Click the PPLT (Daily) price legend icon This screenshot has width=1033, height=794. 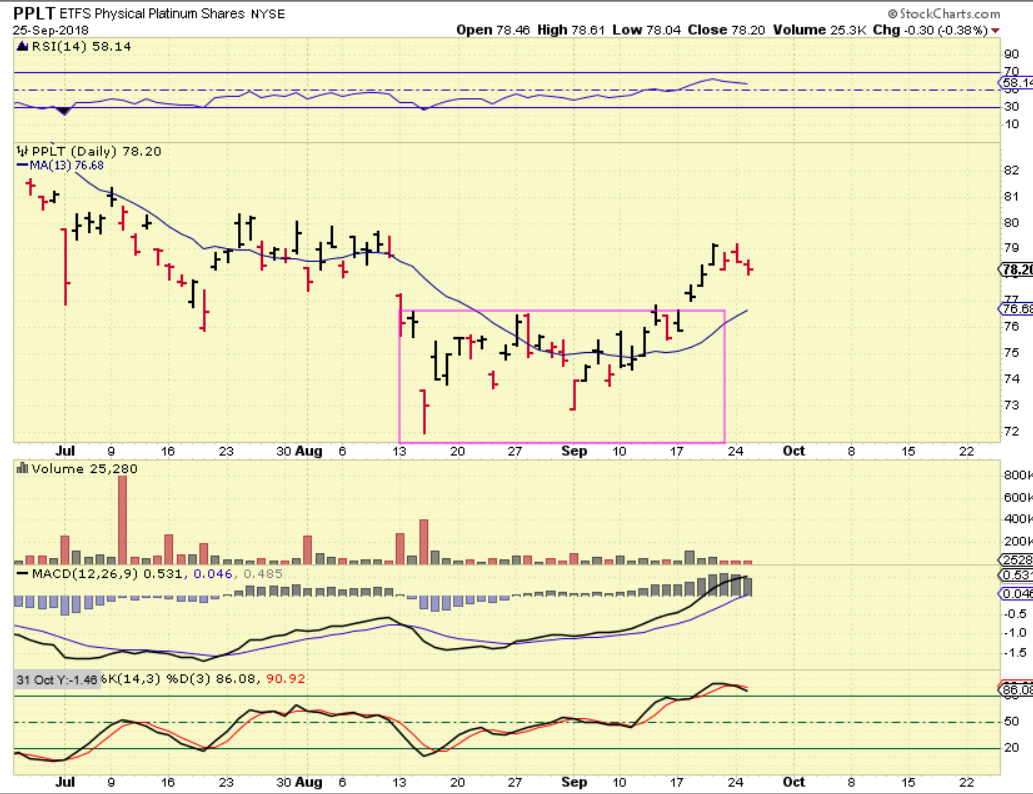23,151
